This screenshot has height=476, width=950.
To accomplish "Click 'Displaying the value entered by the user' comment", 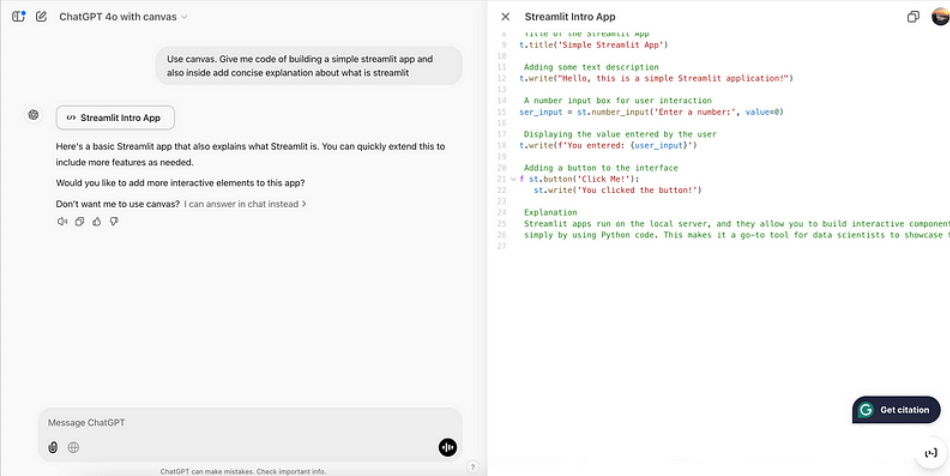I will (620, 134).
